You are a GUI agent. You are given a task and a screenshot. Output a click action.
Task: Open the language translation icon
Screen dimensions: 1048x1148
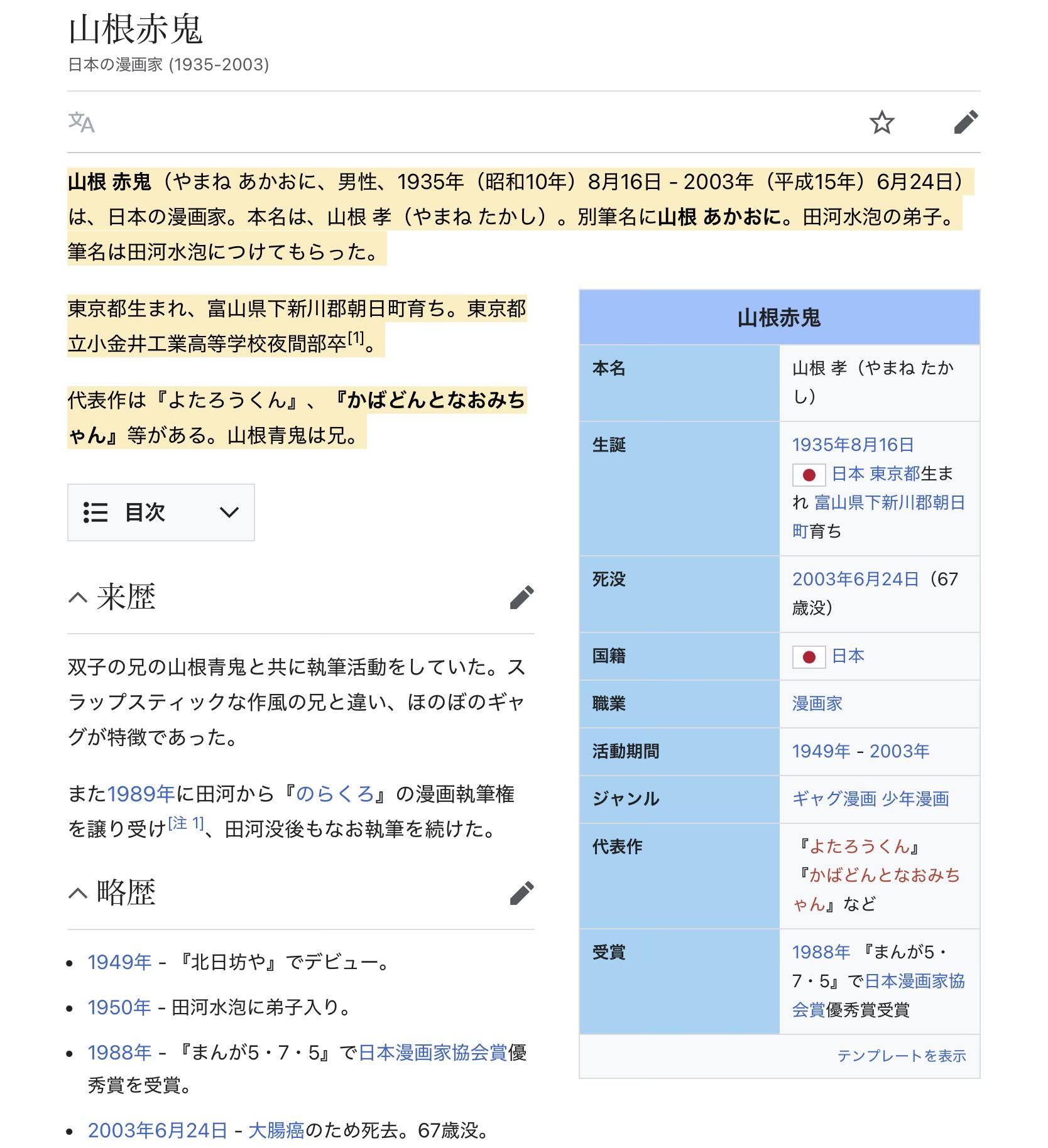[81, 122]
